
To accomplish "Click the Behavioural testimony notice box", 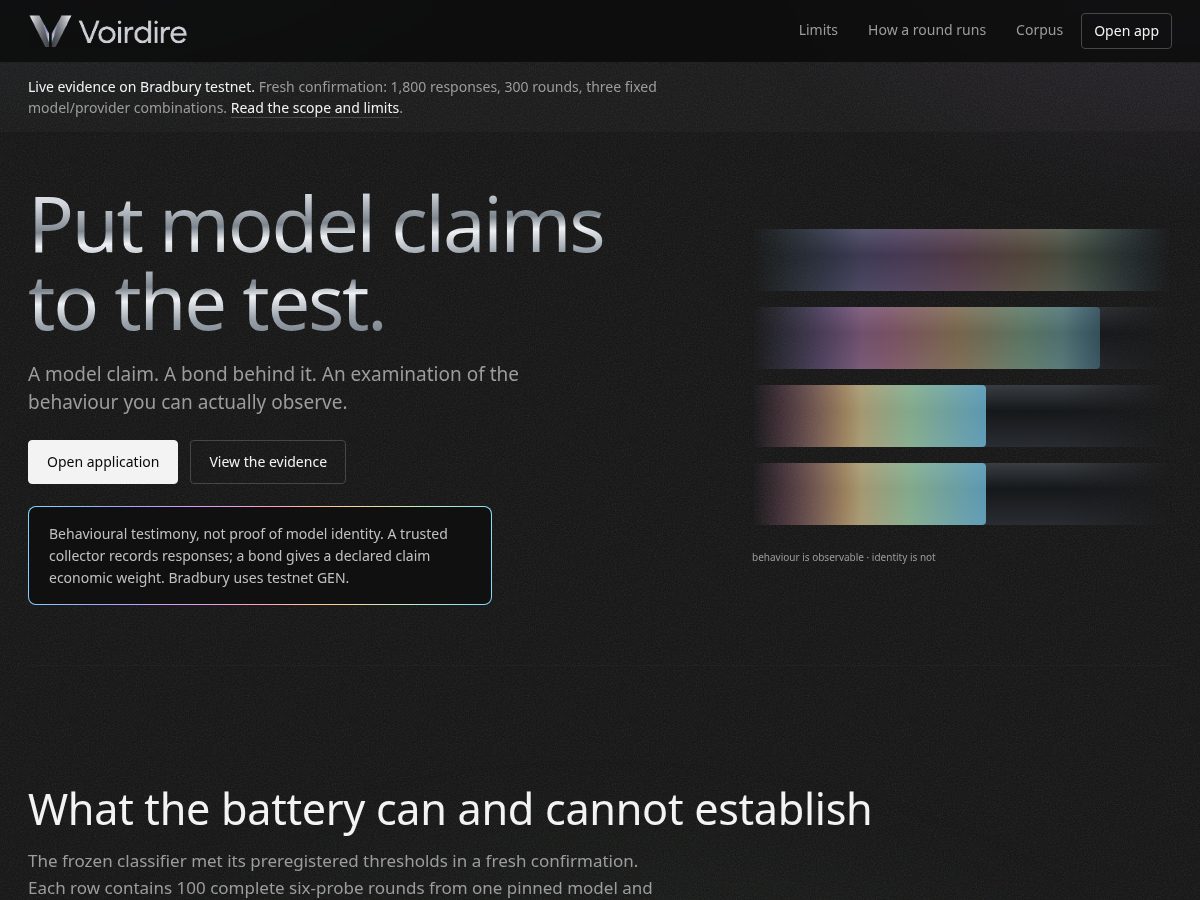I will (x=260, y=555).
